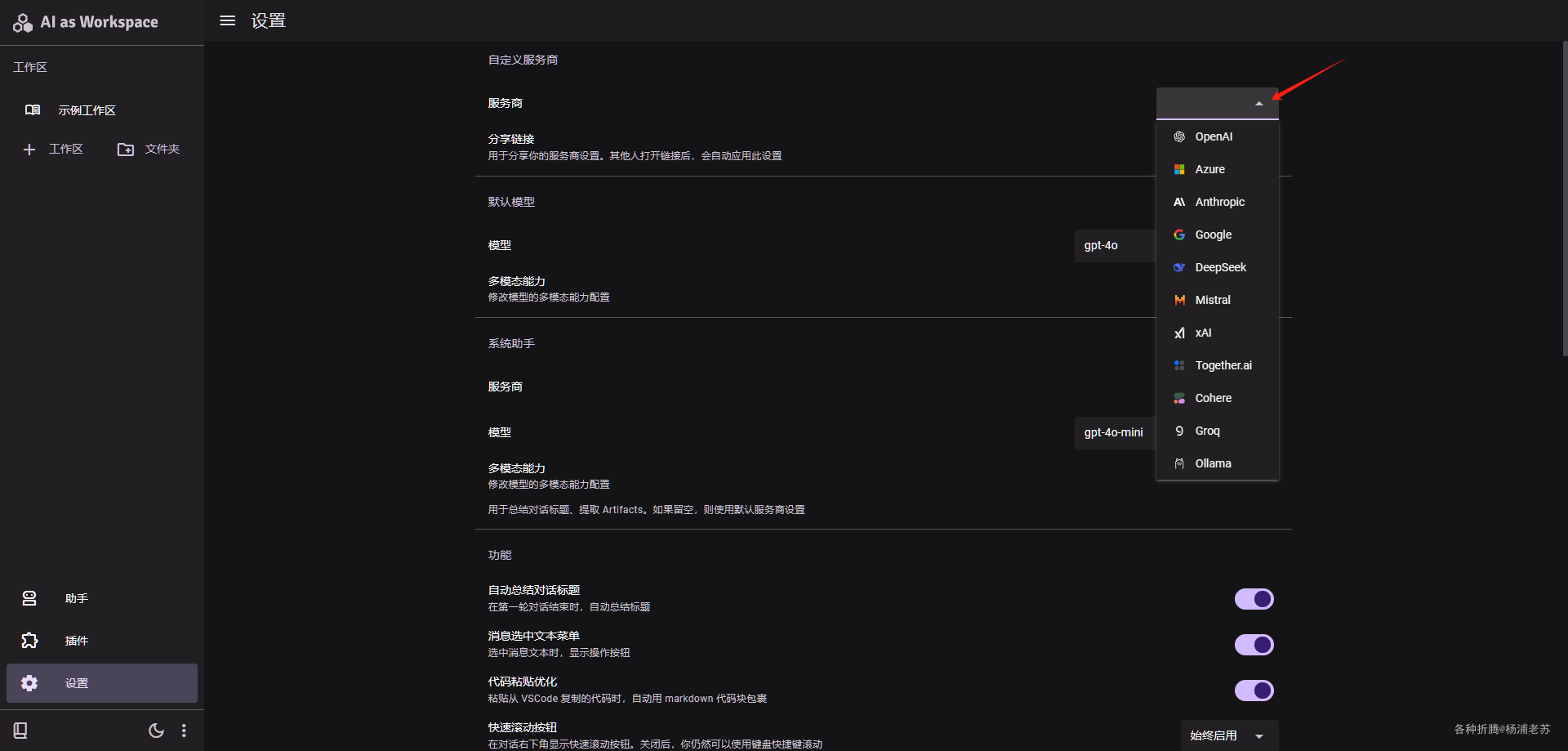The image size is (1568, 751).
Task: Toggle 自动总结对话标题 switch
Action: [1254, 599]
